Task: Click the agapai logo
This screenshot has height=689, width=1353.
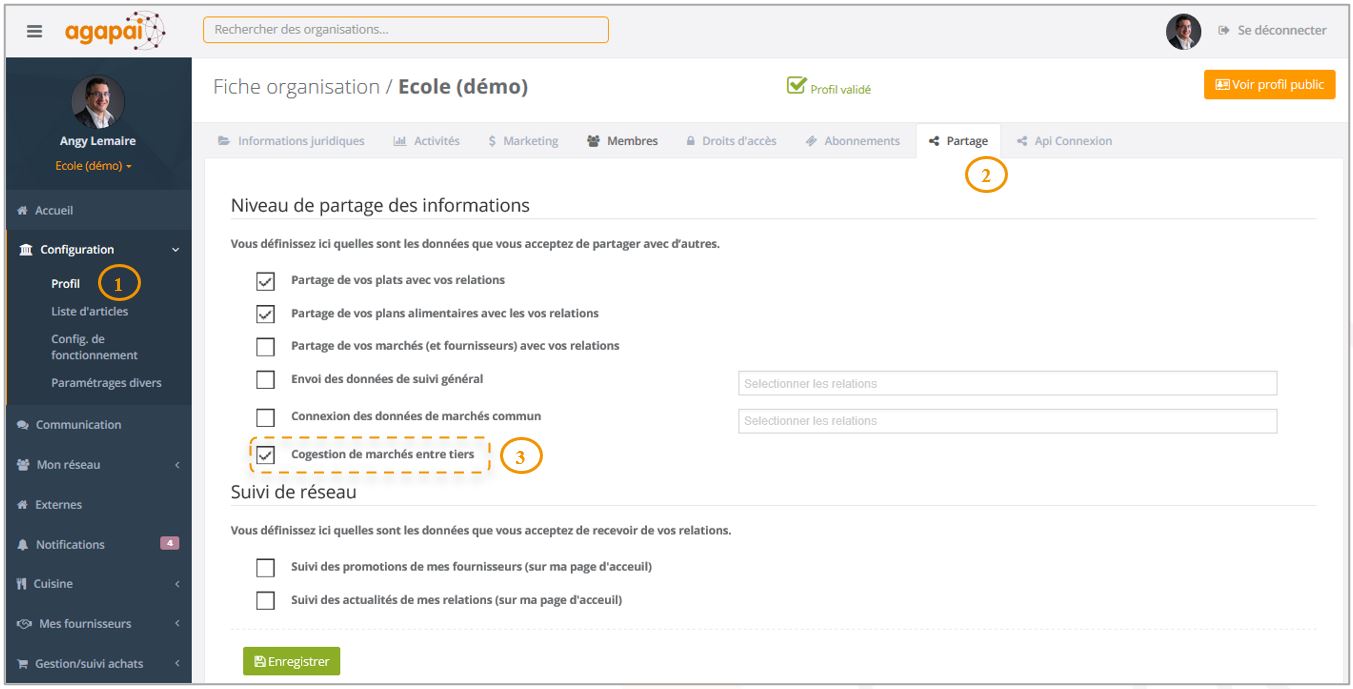Action: point(115,30)
